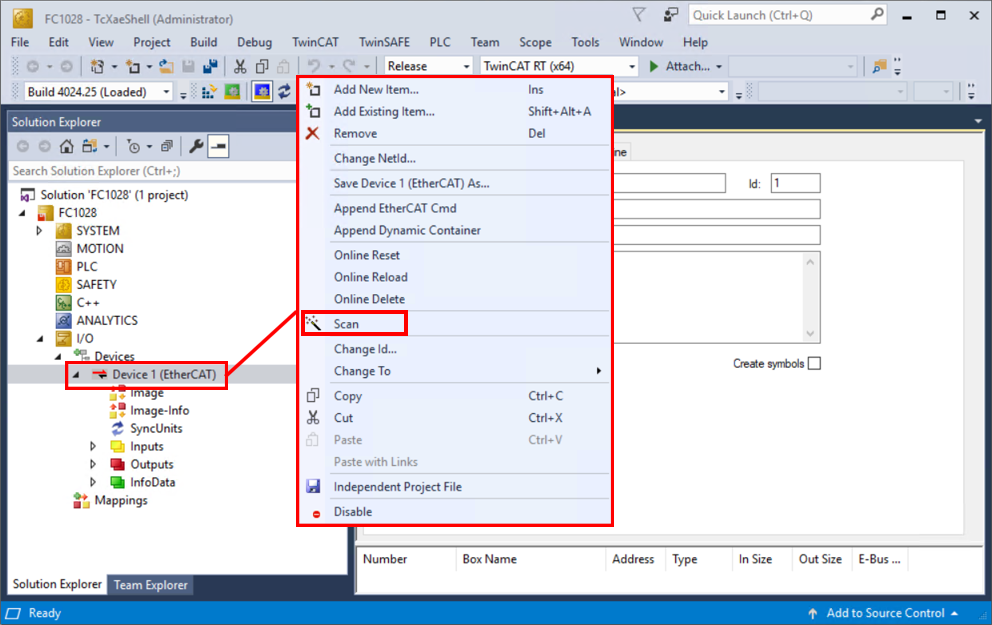Image resolution: width=992 pixels, height=625 pixels.
Task: Expand the Inputs tree node
Action: tap(93, 447)
